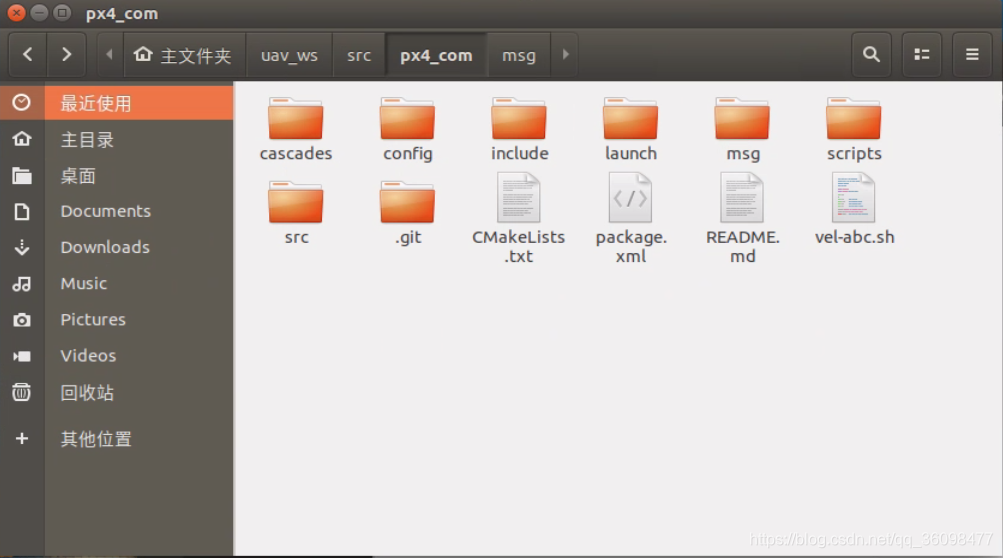The height and width of the screenshot is (558, 1003).
Task: Click the desktop folder icon in sidebar
Action: click(22, 175)
